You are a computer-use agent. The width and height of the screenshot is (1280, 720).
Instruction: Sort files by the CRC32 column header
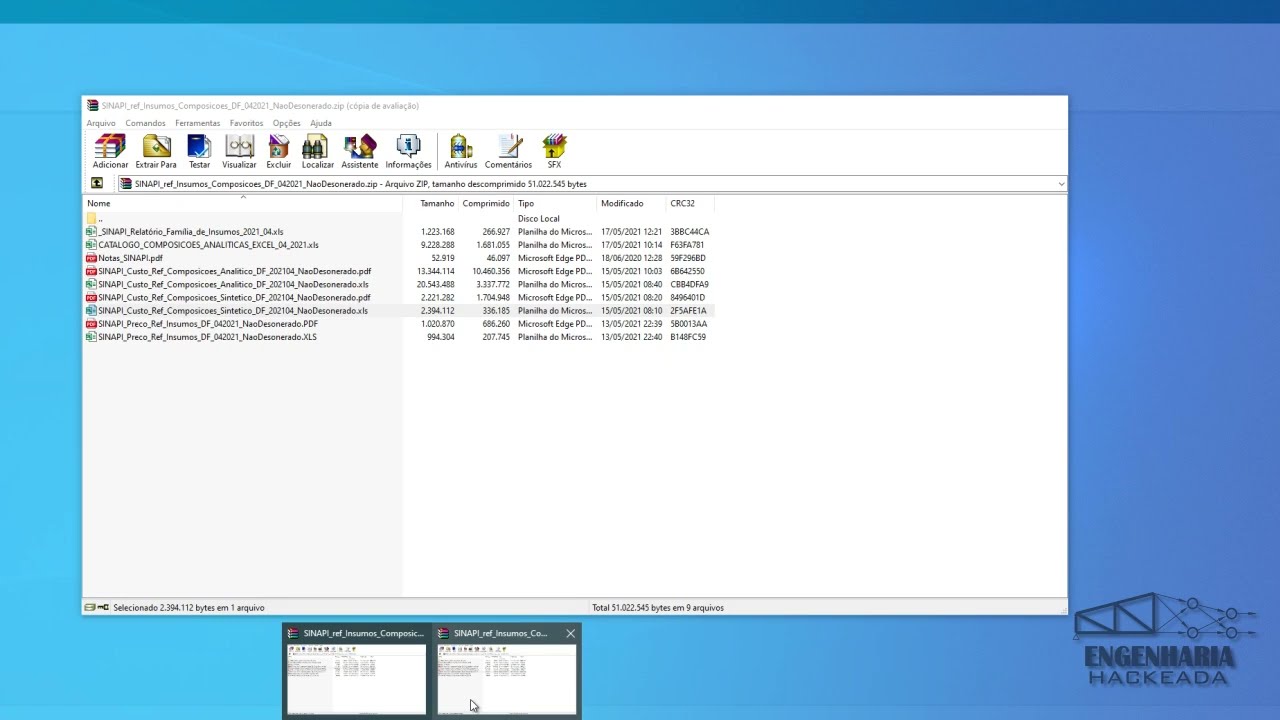coord(690,203)
